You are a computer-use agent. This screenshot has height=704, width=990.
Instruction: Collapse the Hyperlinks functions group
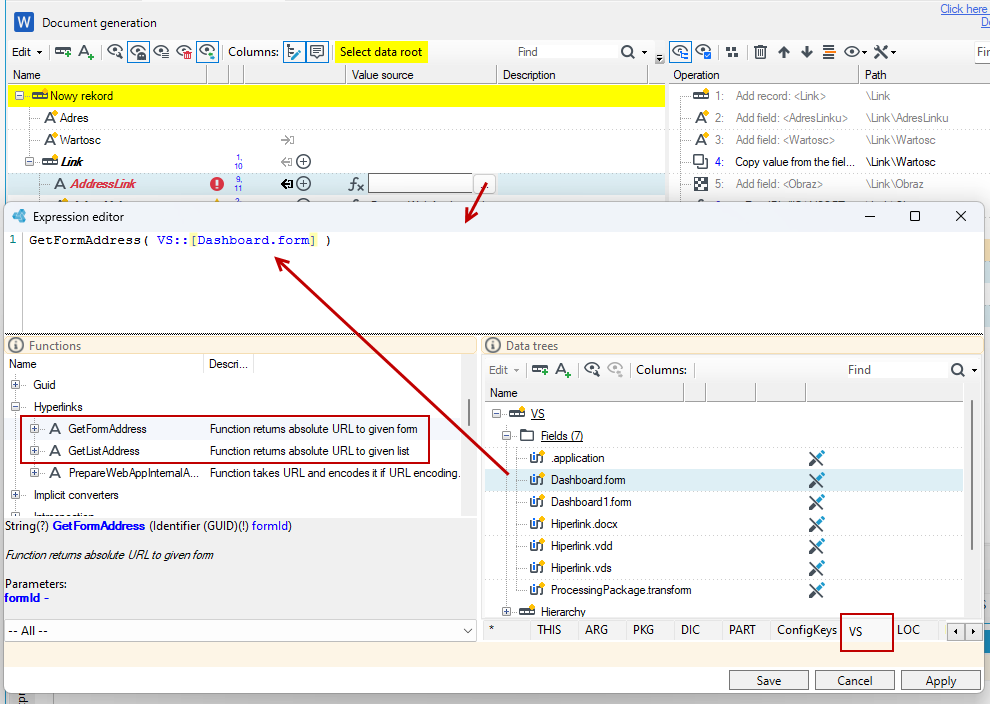click(x=15, y=407)
